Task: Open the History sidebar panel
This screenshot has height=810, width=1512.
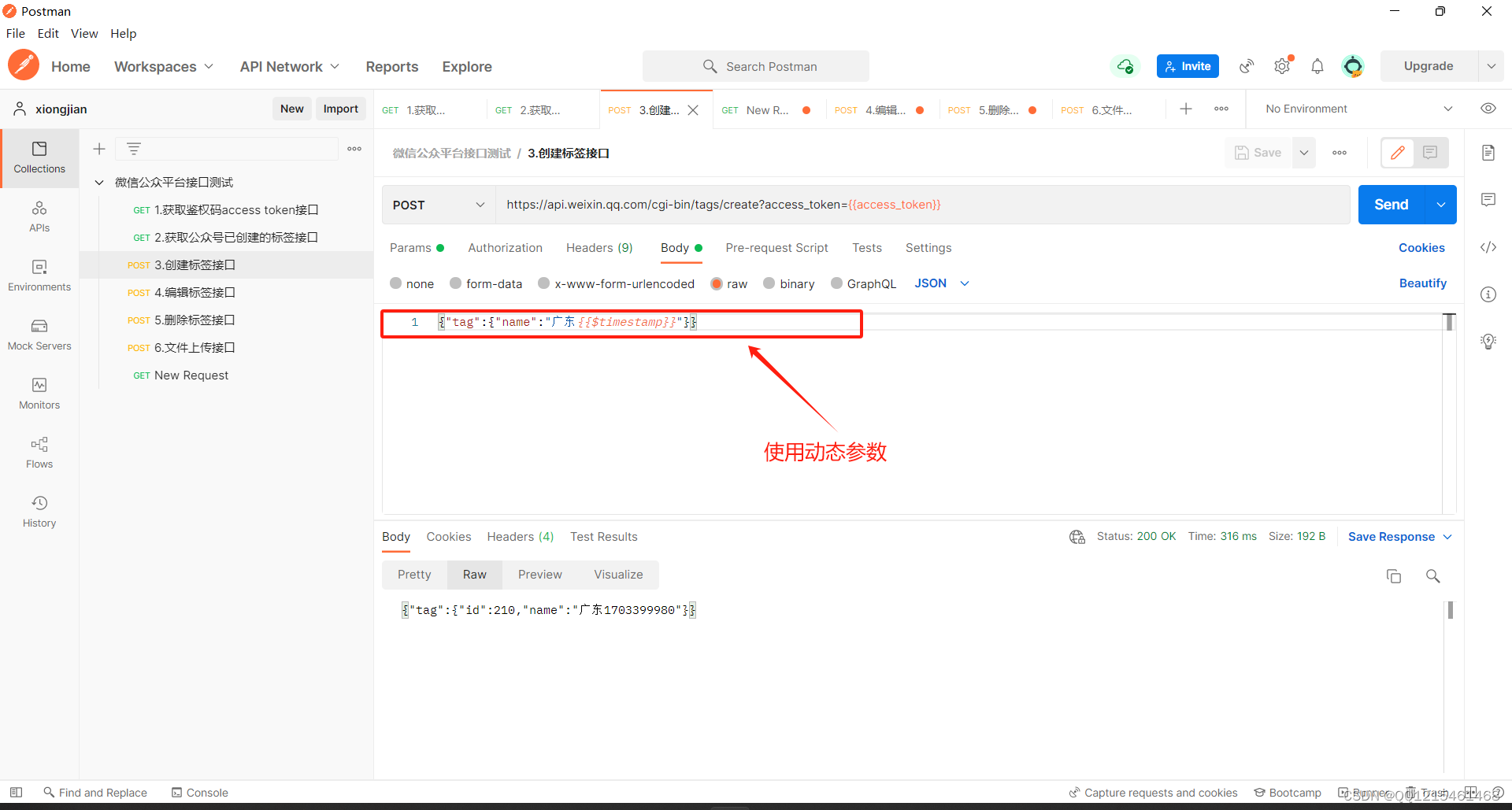Action: (39, 512)
